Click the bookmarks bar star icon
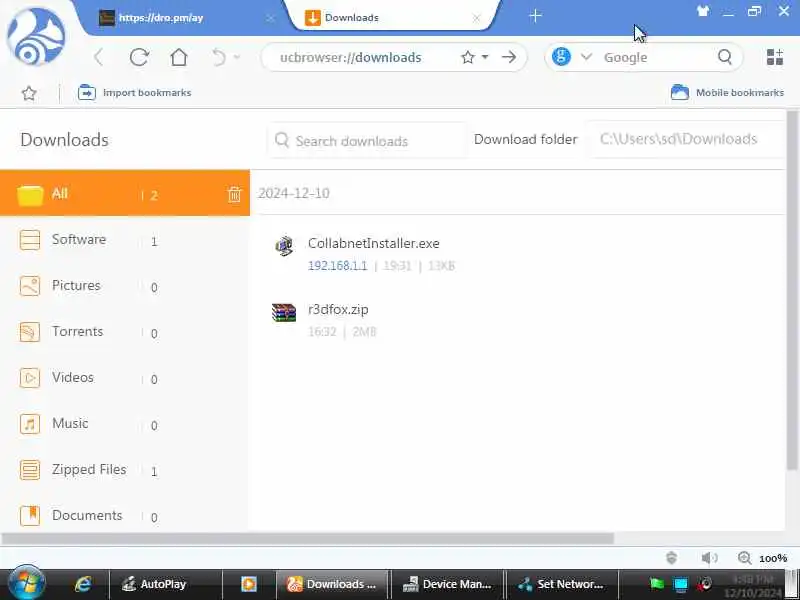This screenshot has height=600, width=800. (29, 93)
